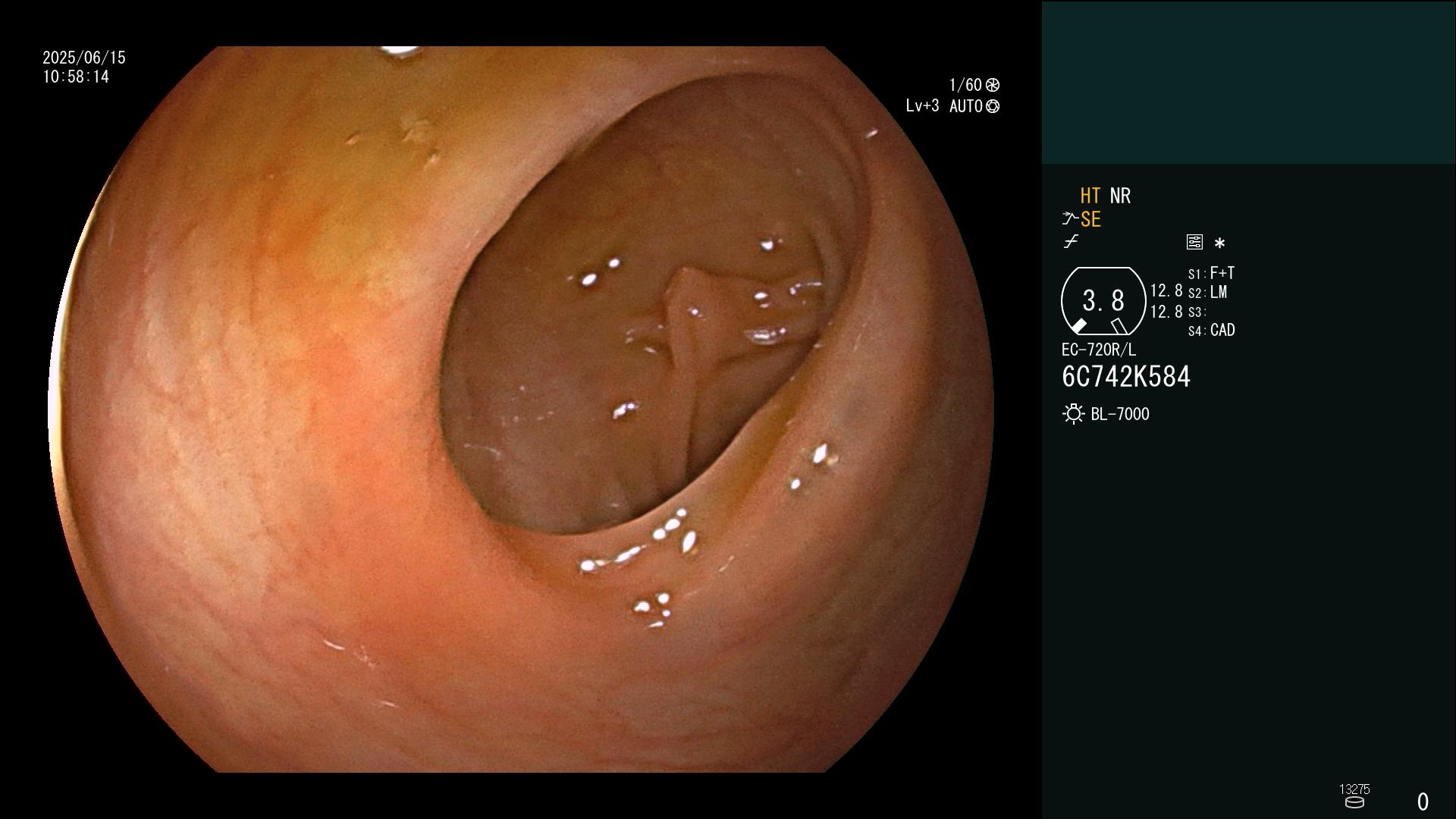Click the 13275 remaining storage count
Viewport: 1456px width, 819px height.
[x=1354, y=789]
